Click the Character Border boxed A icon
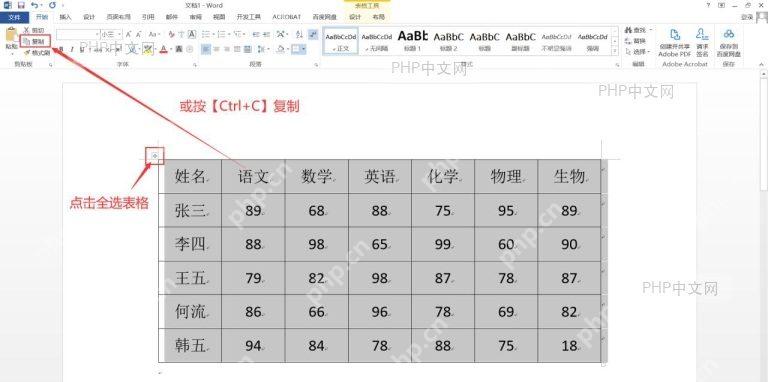 tap(192, 34)
